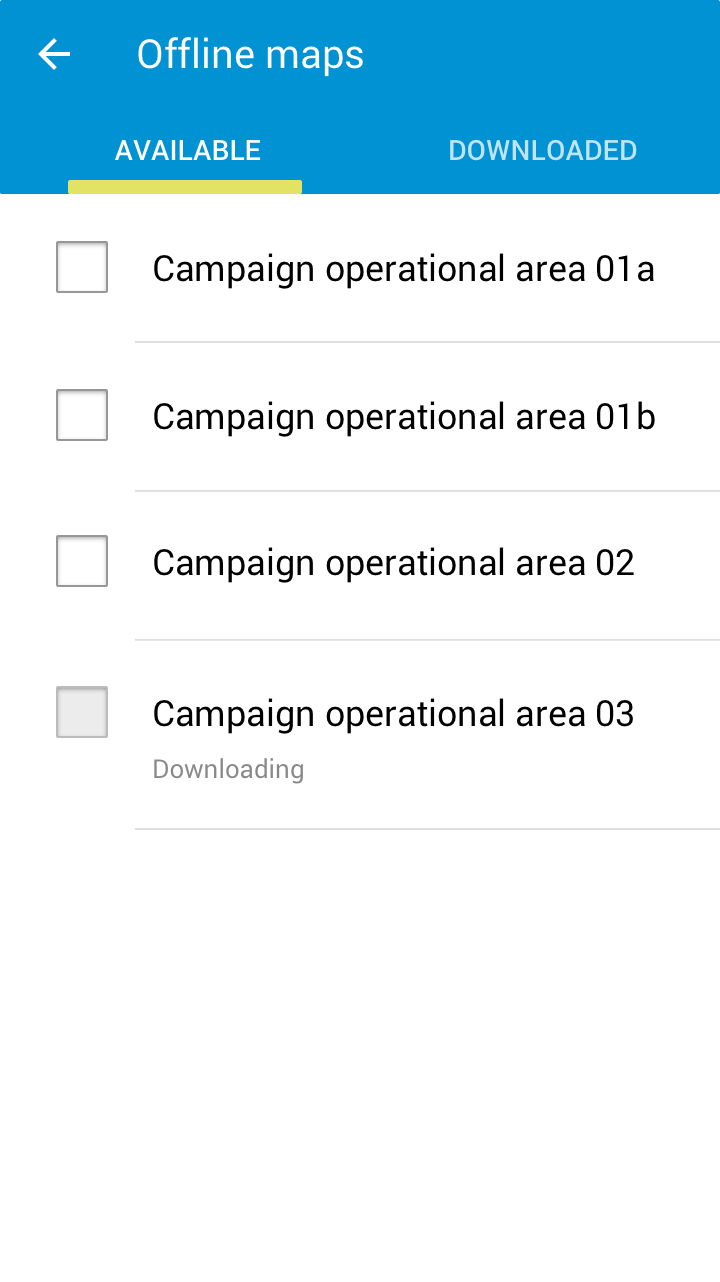Check the box for Campaign operational area 01a

tap(81, 267)
